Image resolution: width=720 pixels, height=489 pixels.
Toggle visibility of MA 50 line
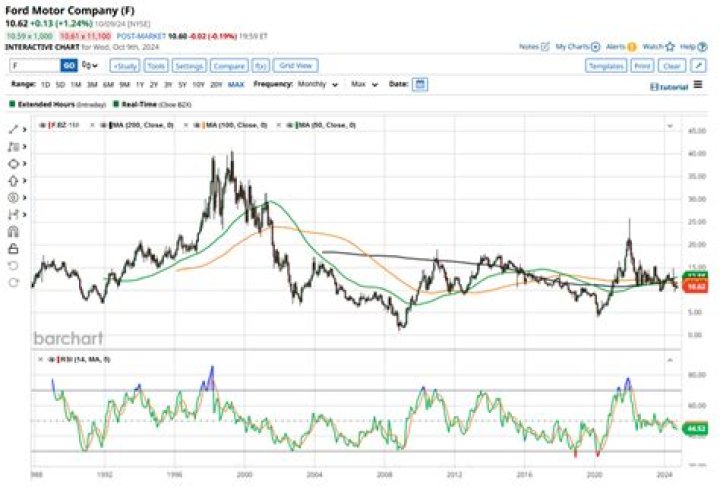click(290, 125)
